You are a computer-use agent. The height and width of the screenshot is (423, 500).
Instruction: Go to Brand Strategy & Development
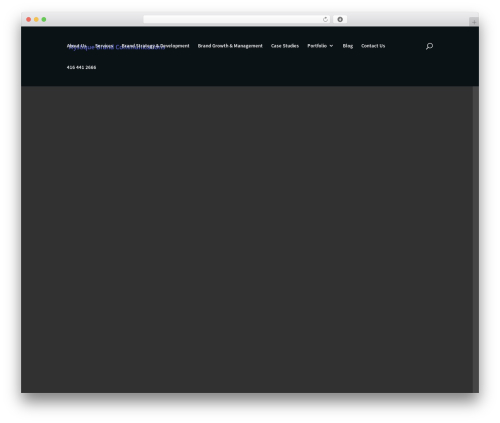[156, 46]
